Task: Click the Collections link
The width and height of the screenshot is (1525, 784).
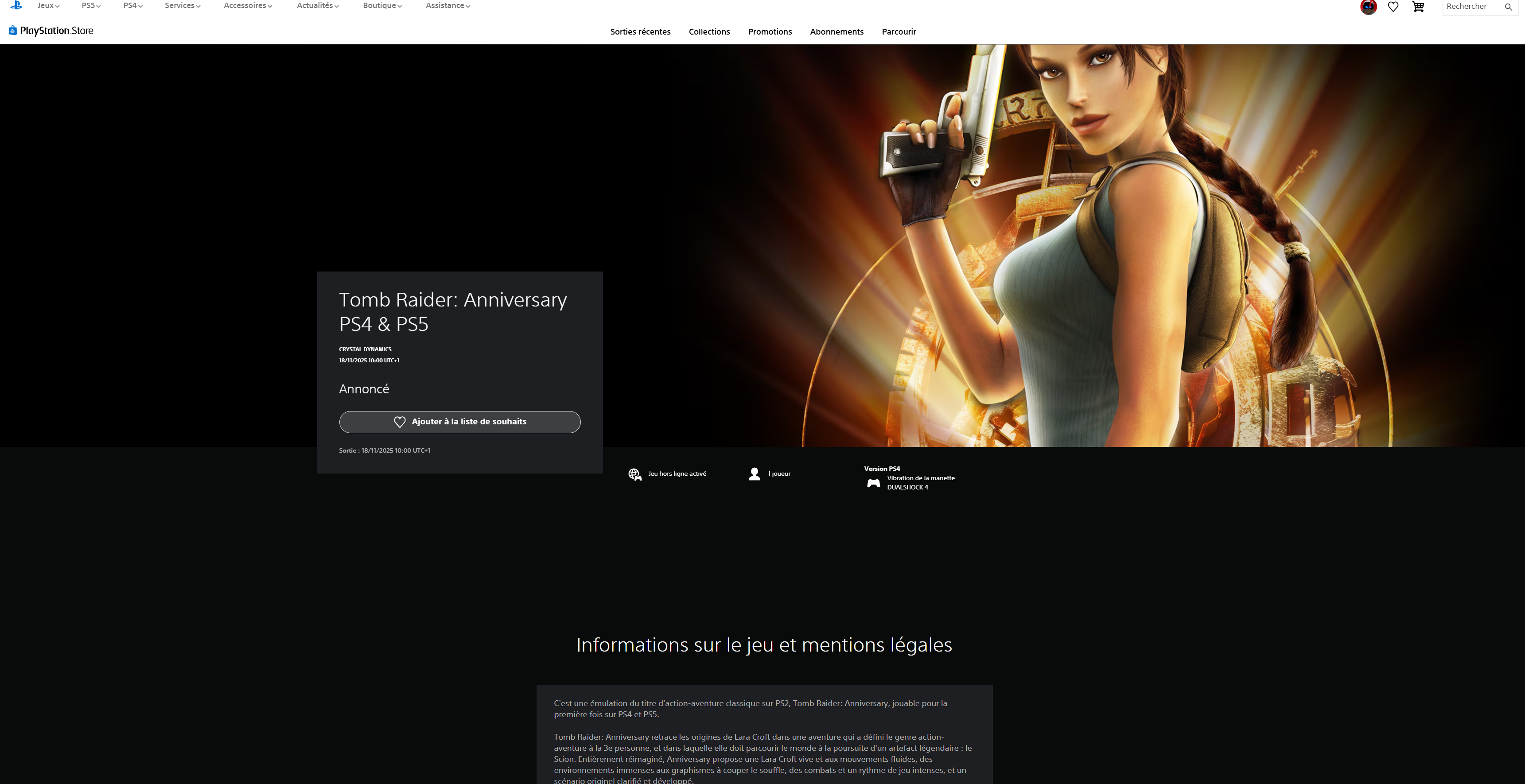Action: (709, 32)
